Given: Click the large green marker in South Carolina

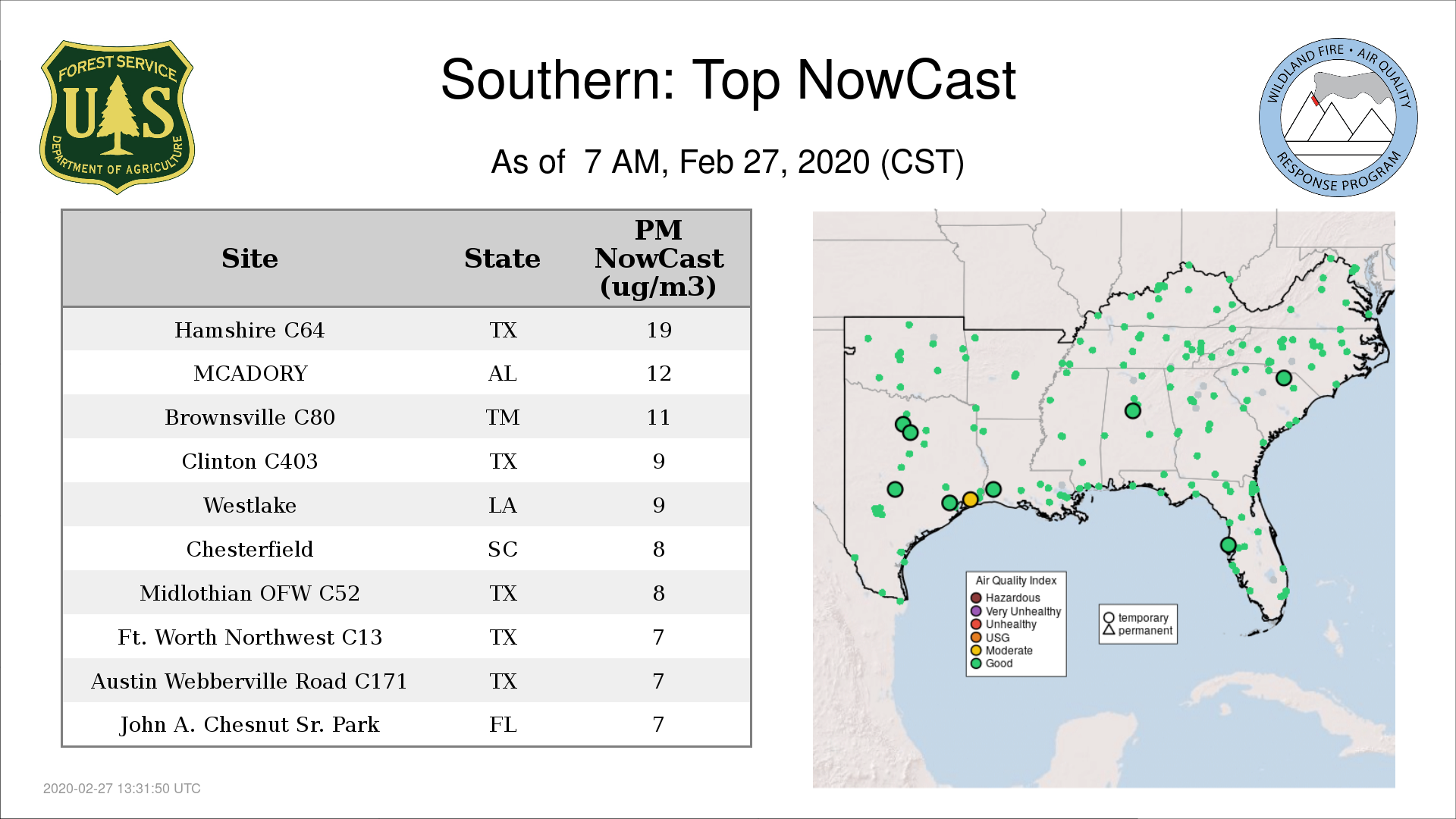Looking at the screenshot, I should 1283,378.
